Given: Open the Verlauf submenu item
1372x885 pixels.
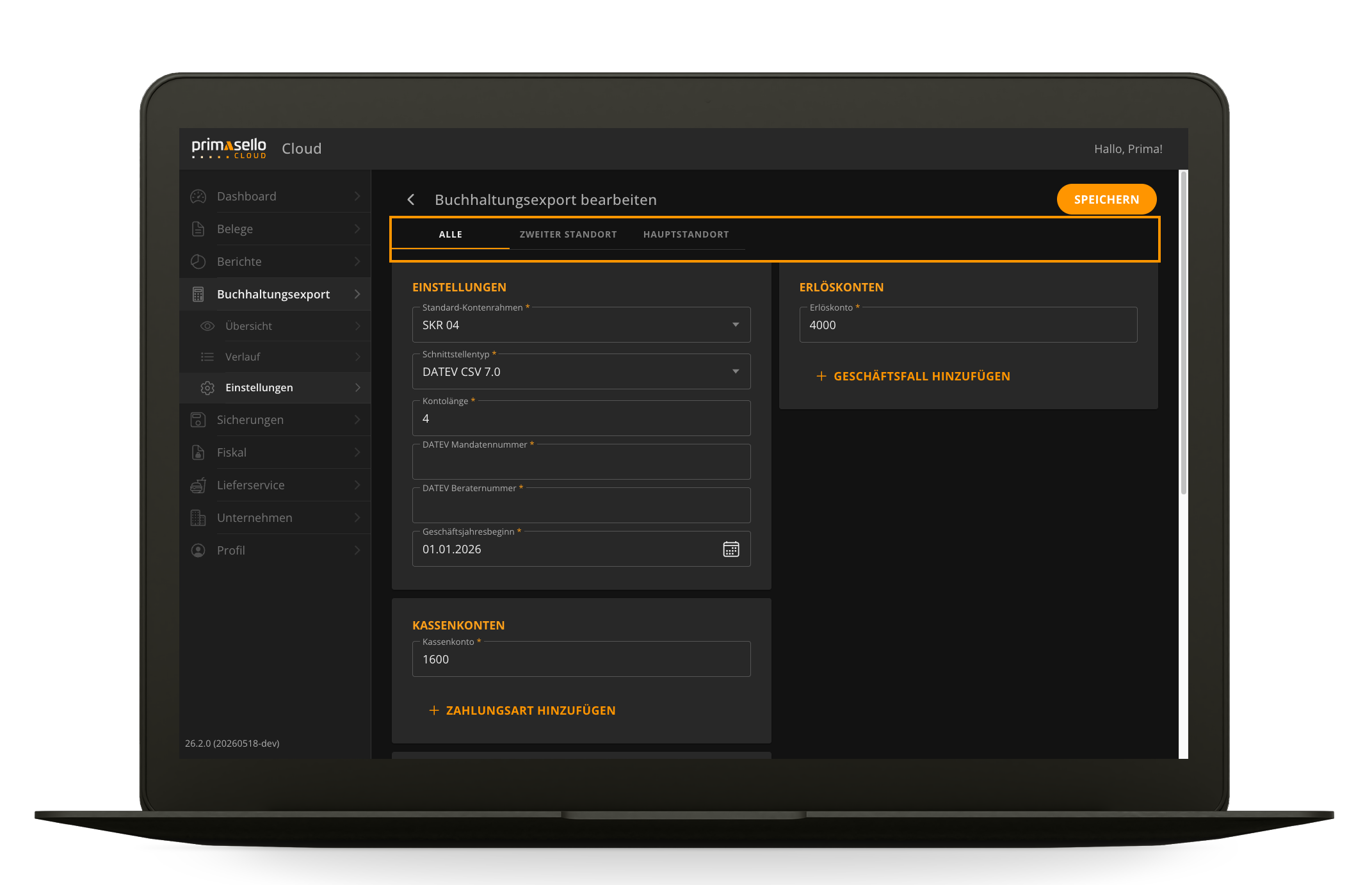Looking at the screenshot, I should [x=275, y=357].
